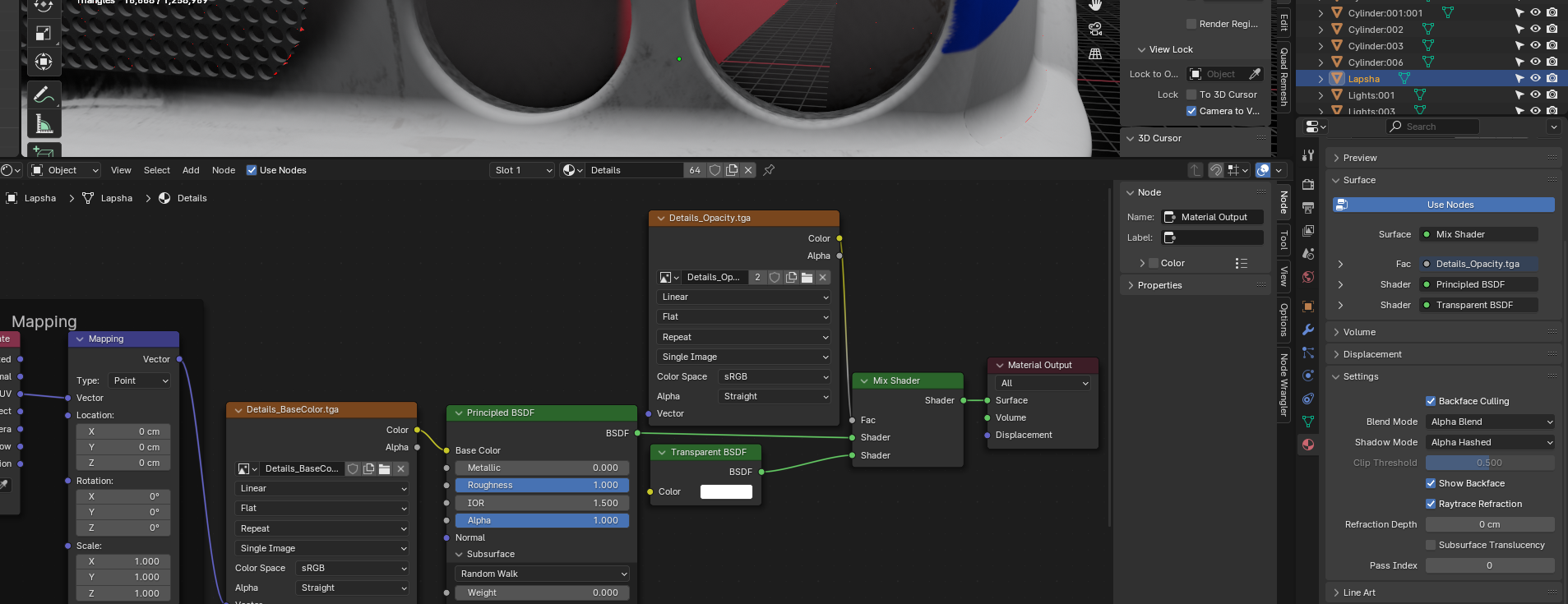Toggle Use Nodes checkbox in node header

click(252, 170)
